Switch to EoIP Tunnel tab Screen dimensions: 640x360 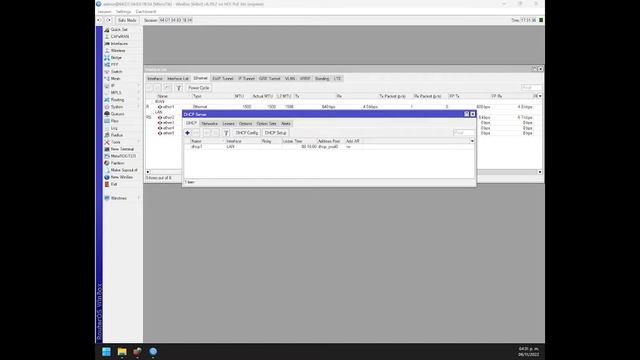[223, 78]
